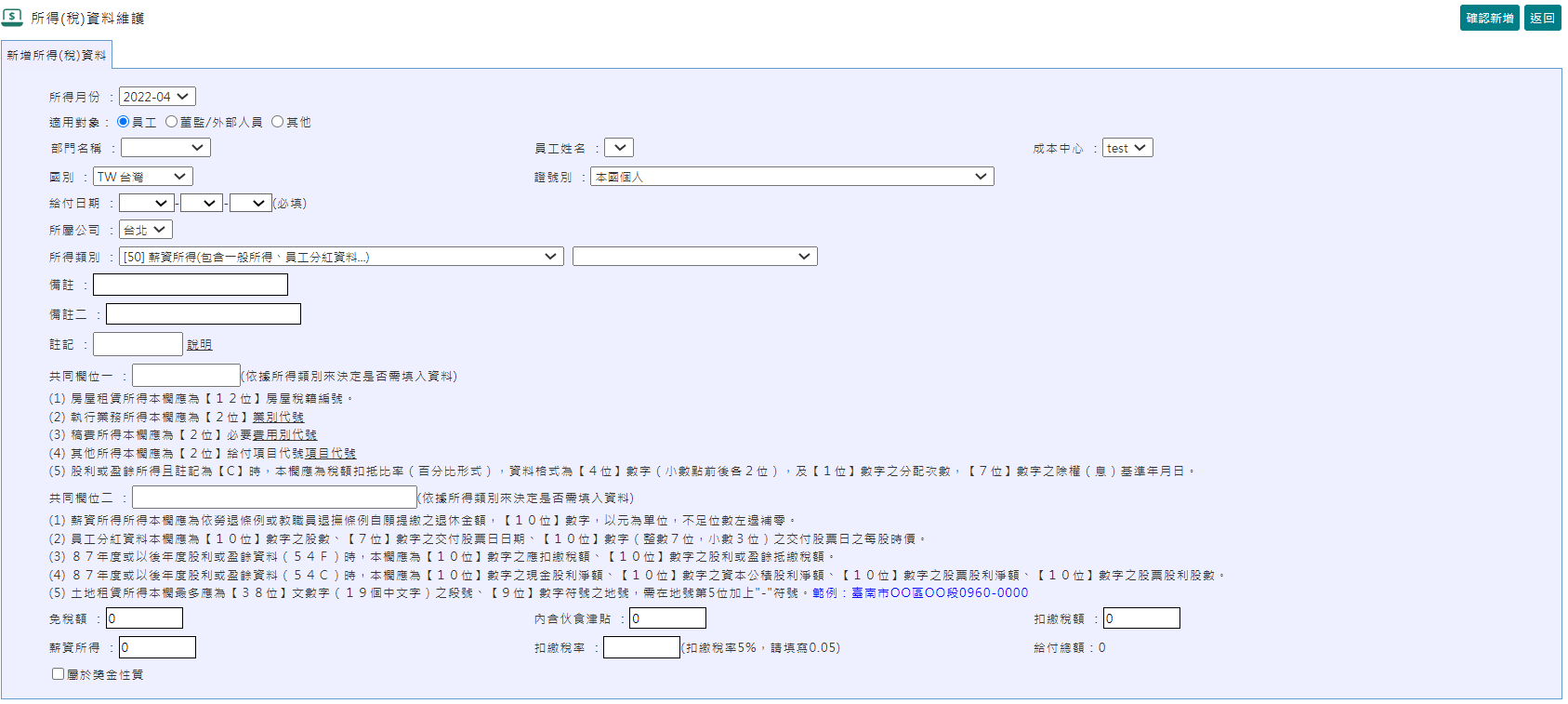Screen dimensions: 1568x704
Task: Switch to the 新增所得(稅)資料 tab
Action: click(57, 55)
